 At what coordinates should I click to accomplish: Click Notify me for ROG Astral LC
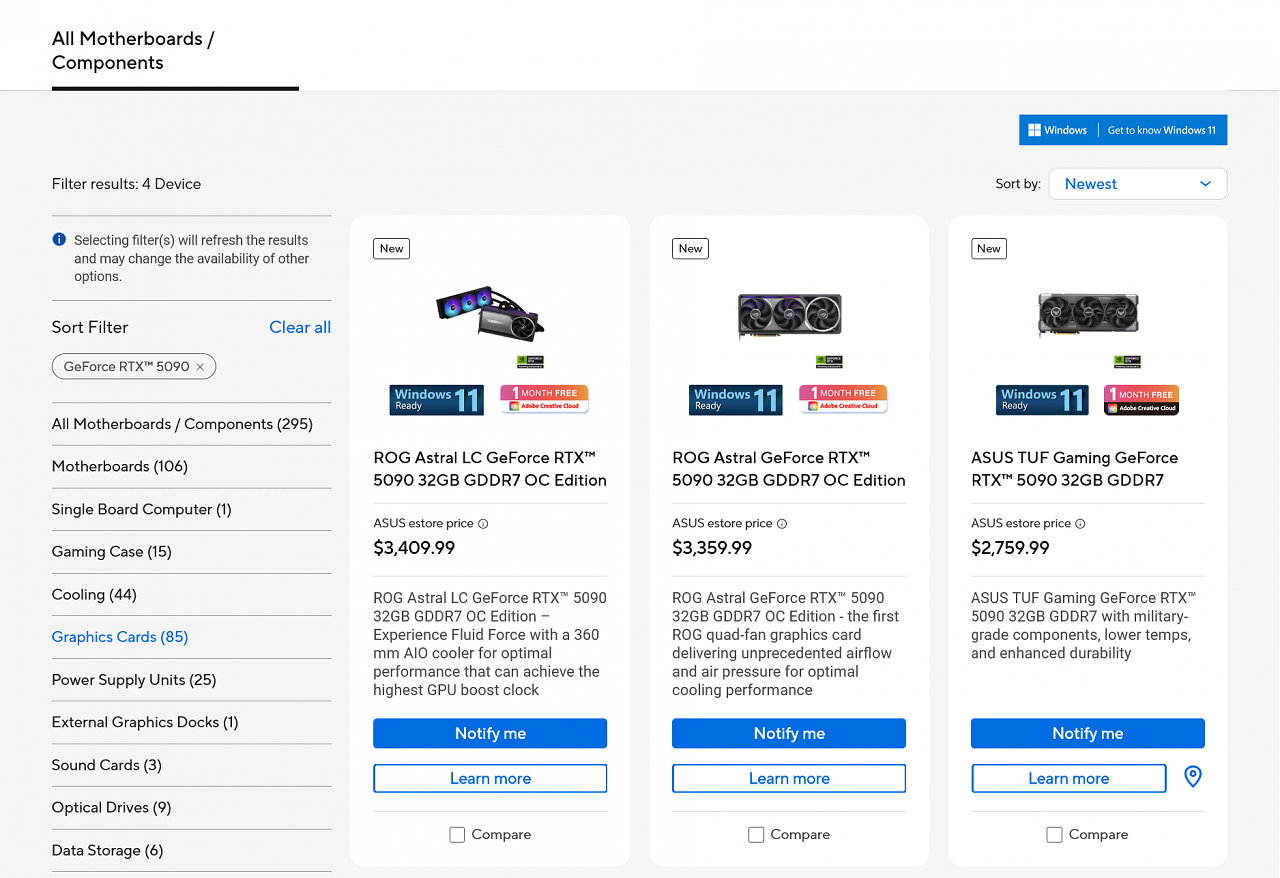point(490,733)
